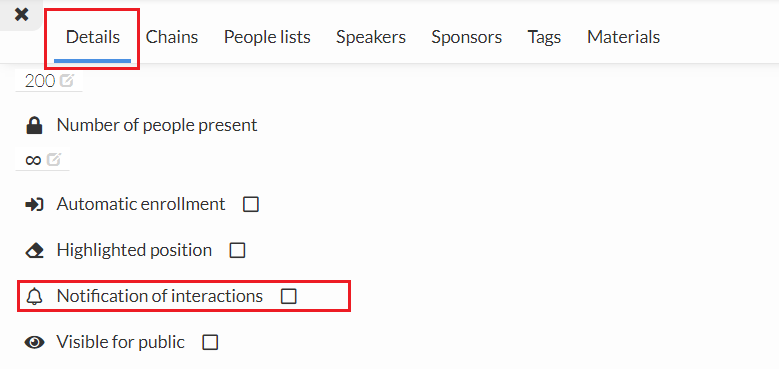The image size is (780, 369).
Task: Toggle the Visible for public checkbox
Action: [x=210, y=342]
